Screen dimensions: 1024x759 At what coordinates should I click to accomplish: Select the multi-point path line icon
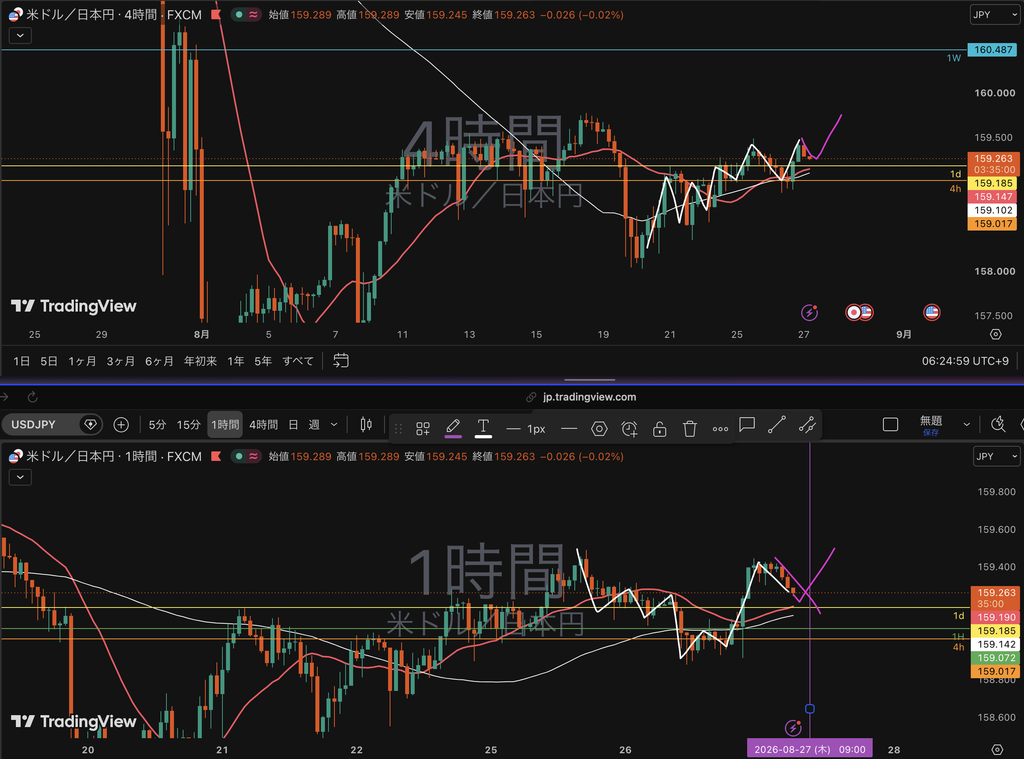tap(807, 425)
